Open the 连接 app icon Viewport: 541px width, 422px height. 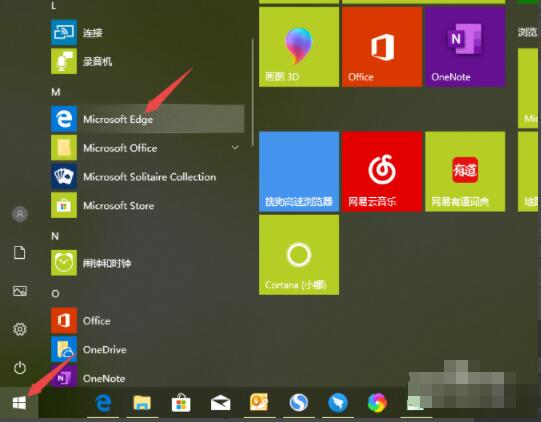[x=64, y=33]
